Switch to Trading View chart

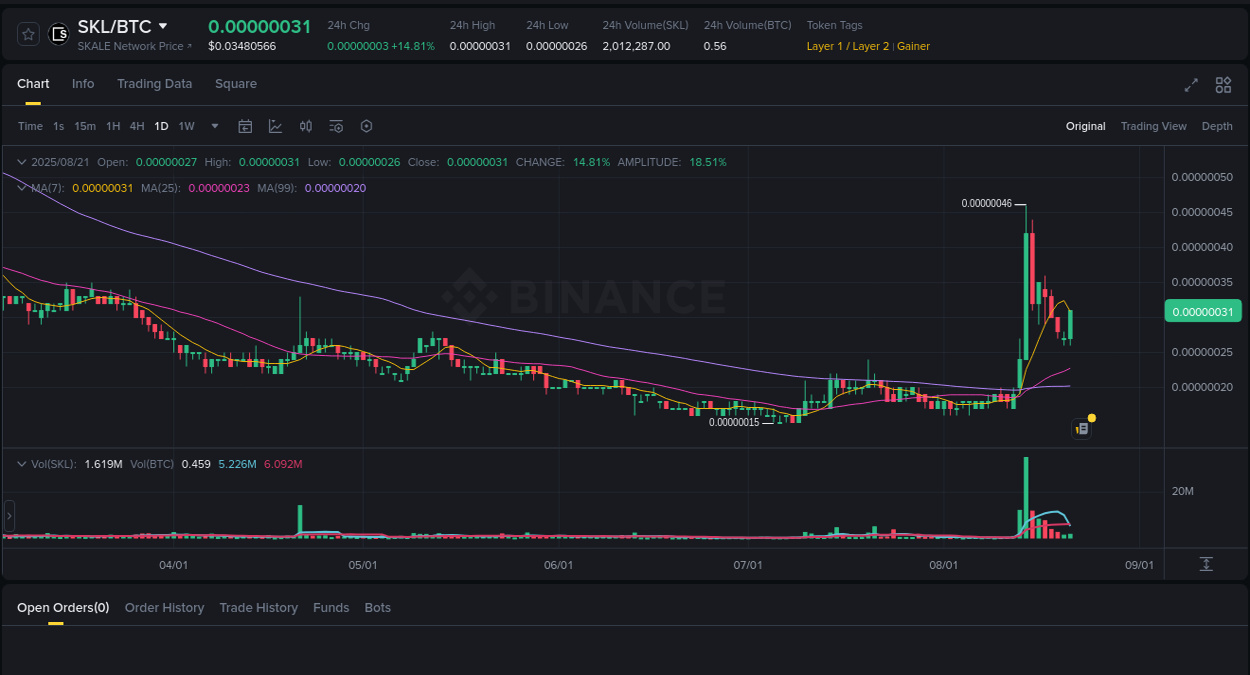tap(1153, 126)
